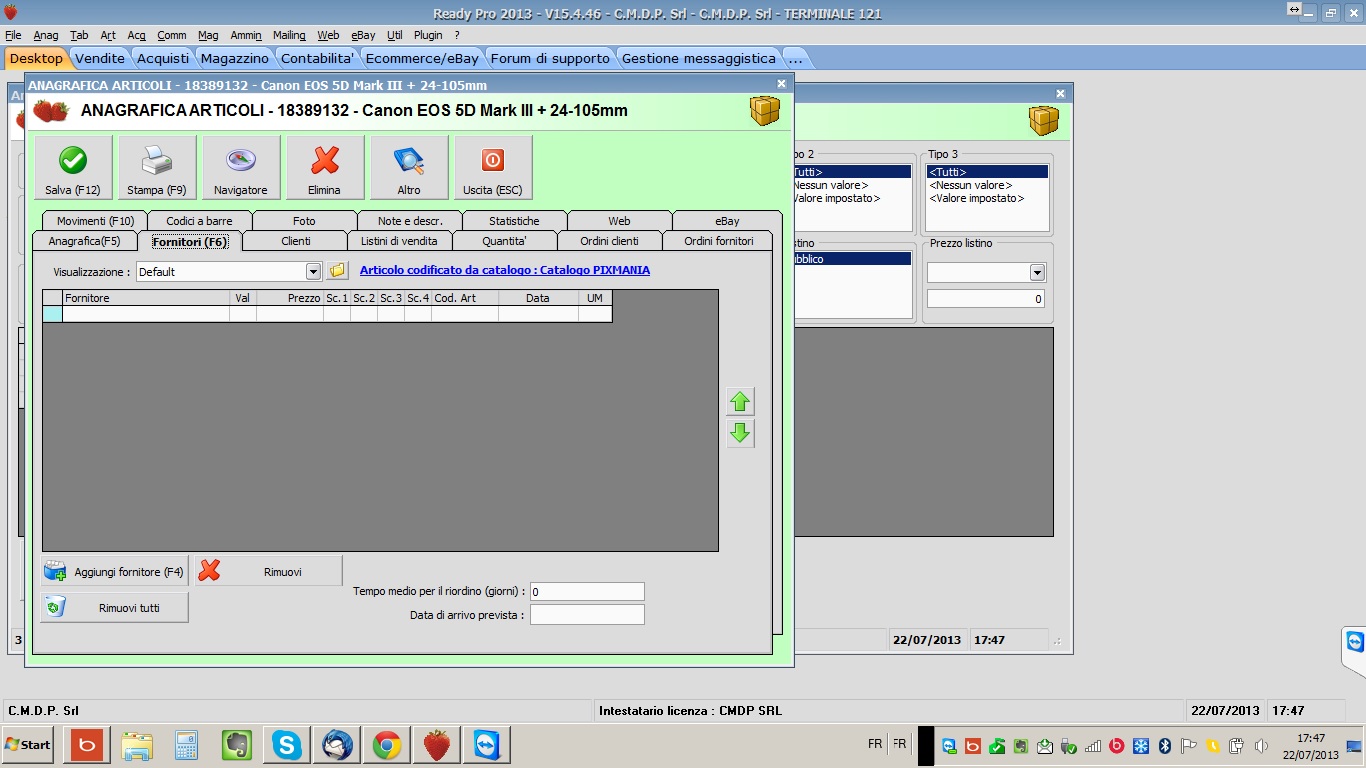
Task: Switch to the Quantita' tab
Action: (504, 241)
